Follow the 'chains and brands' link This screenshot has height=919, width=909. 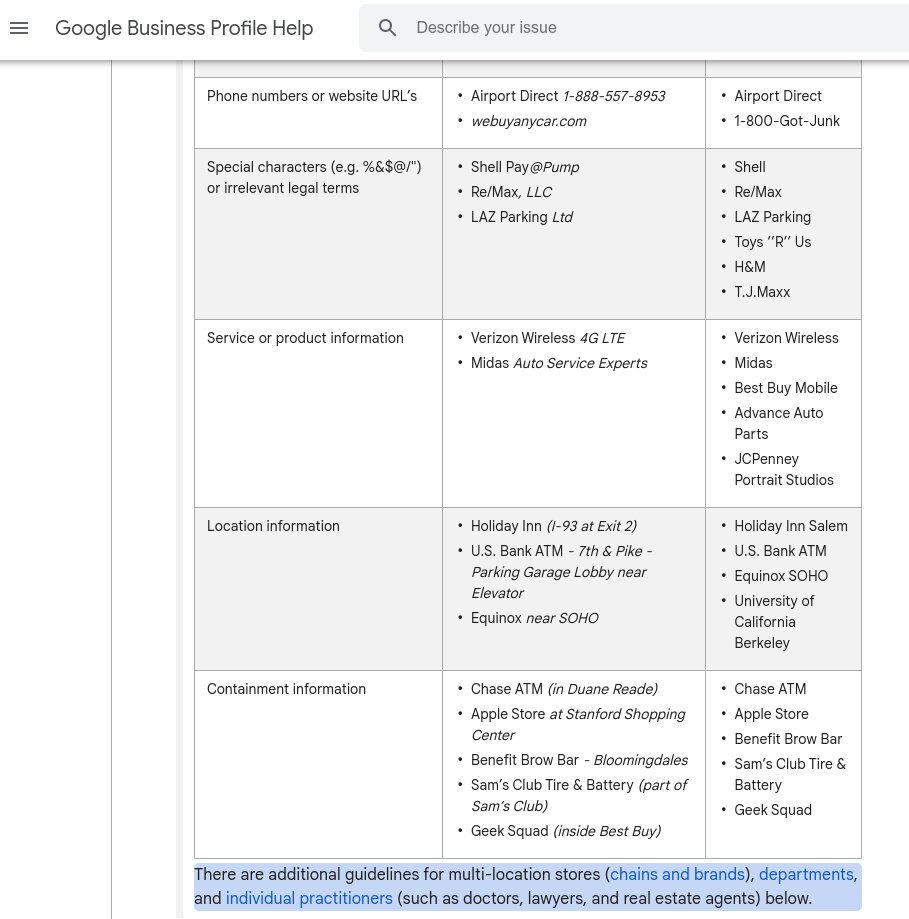tap(677, 874)
